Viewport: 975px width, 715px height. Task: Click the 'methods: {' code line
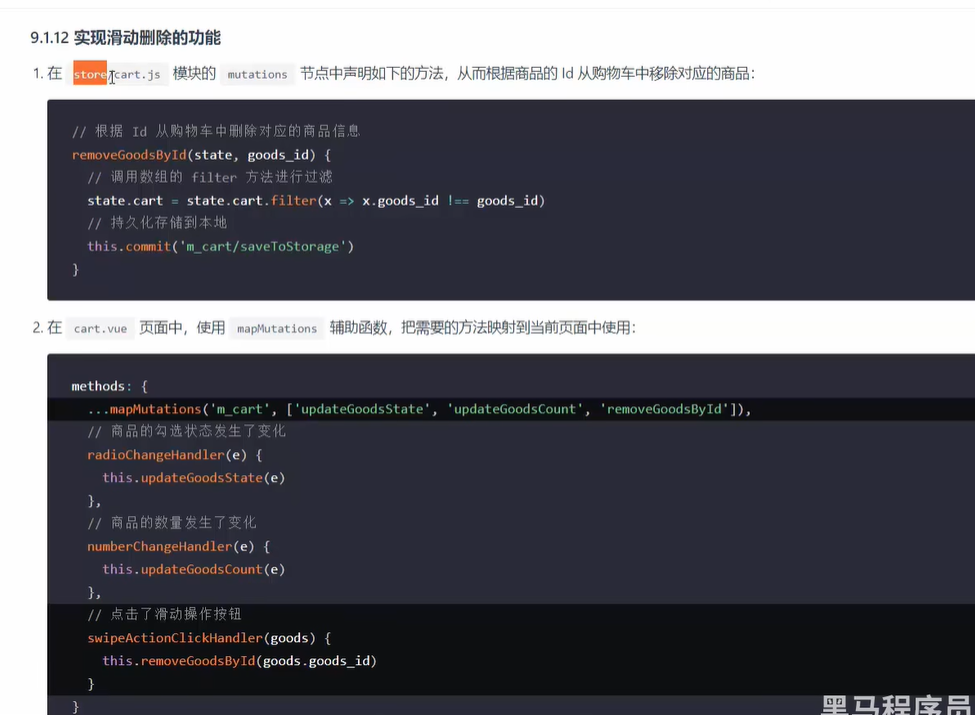pos(109,386)
